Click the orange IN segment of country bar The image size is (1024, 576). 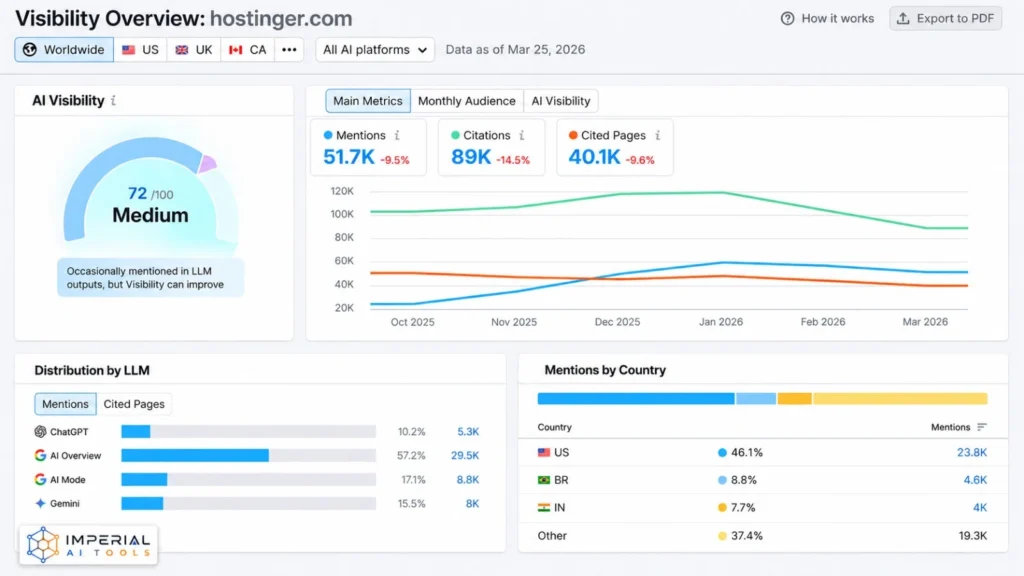794,398
